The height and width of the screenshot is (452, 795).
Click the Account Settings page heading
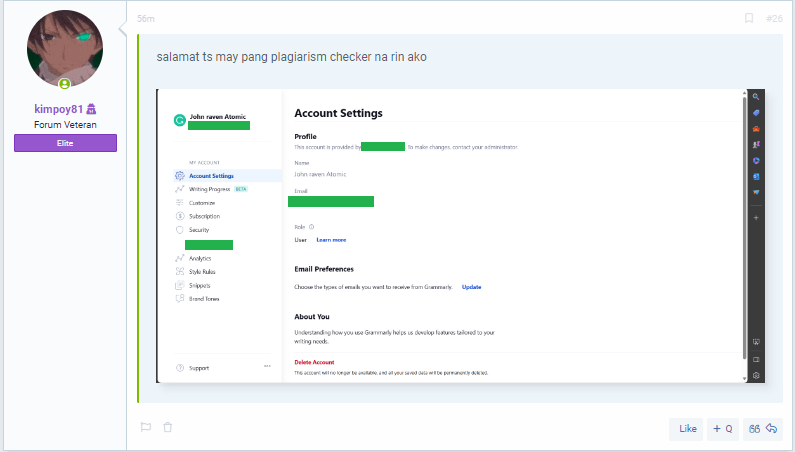(x=338, y=113)
